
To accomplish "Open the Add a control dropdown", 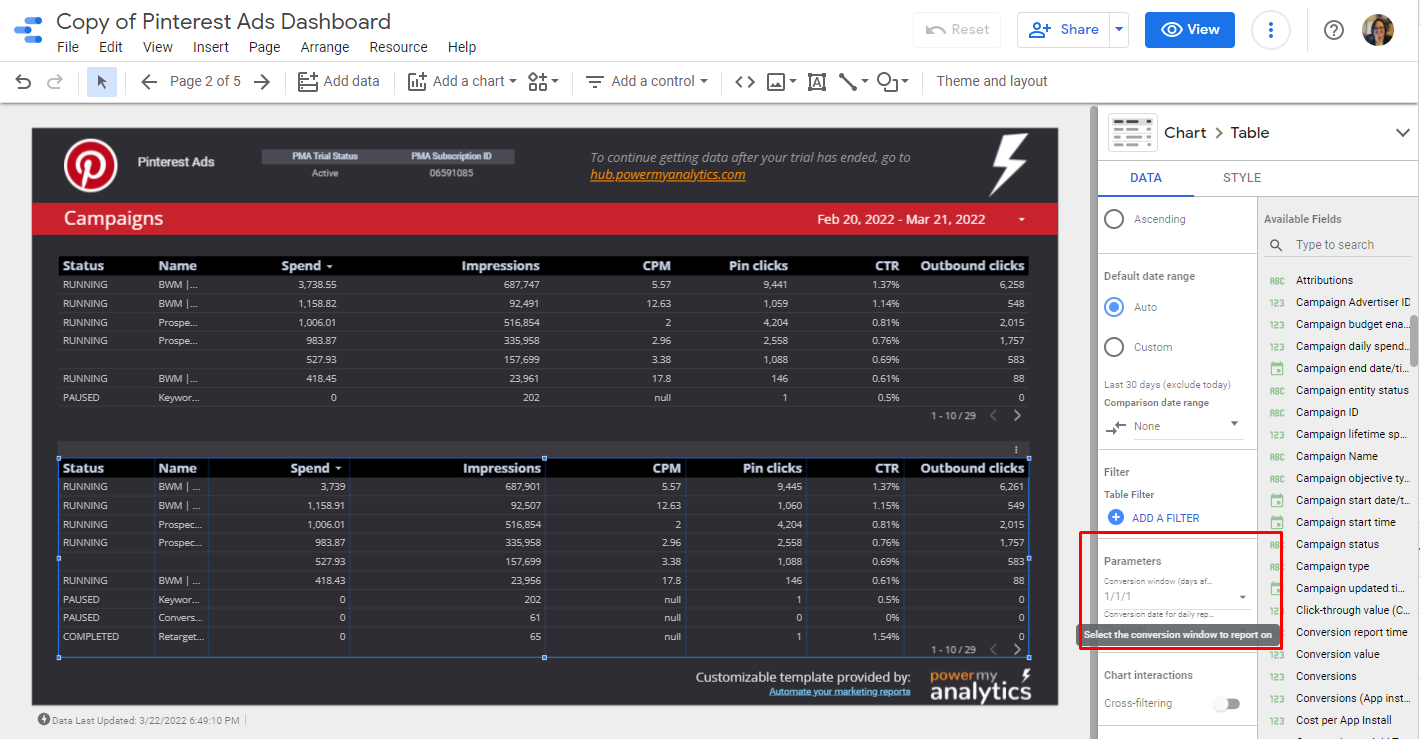I will point(646,81).
